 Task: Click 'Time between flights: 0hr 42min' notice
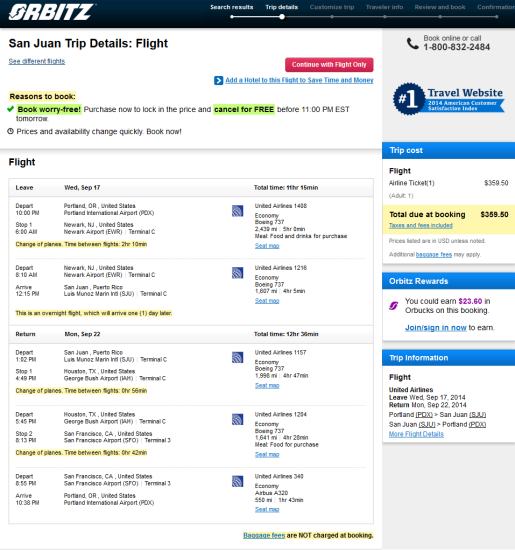(x=106, y=453)
